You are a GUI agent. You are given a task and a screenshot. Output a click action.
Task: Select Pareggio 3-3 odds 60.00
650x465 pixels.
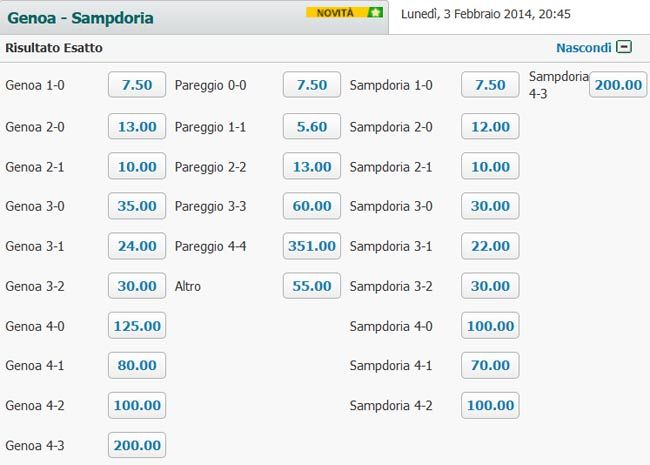(312, 206)
